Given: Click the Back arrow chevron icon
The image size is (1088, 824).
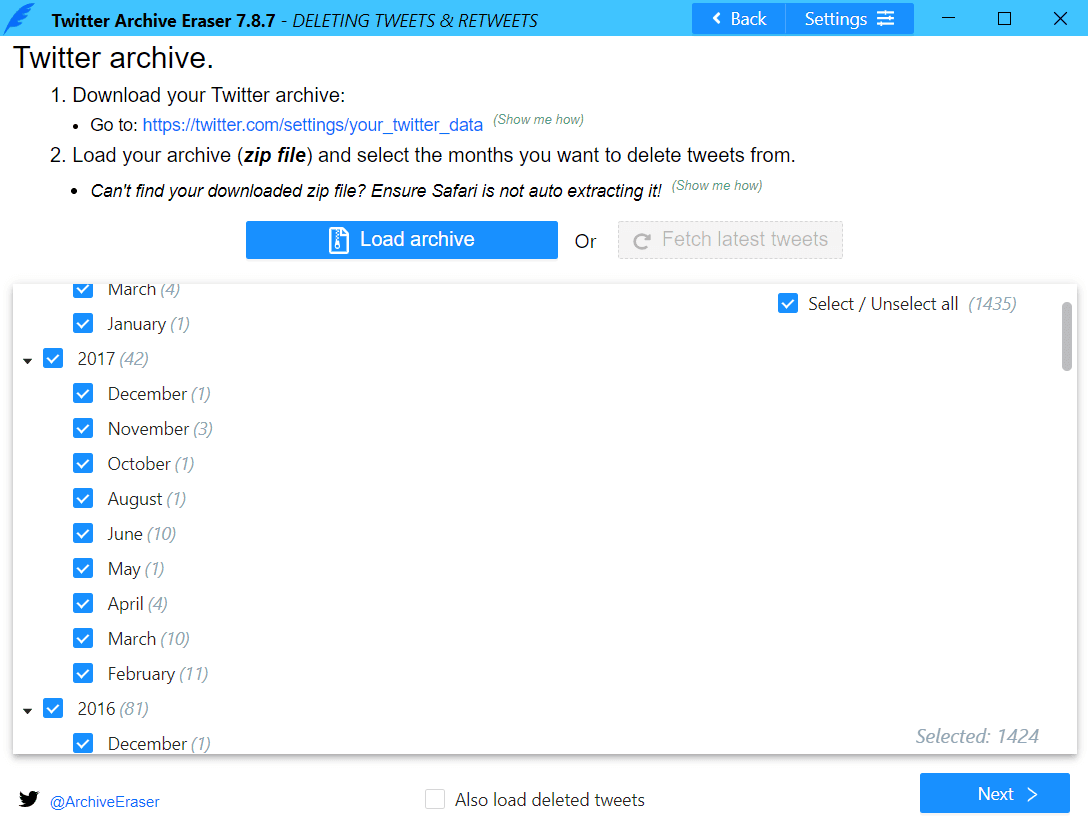Looking at the screenshot, I should pyautogui.click(x=716, y=19).
